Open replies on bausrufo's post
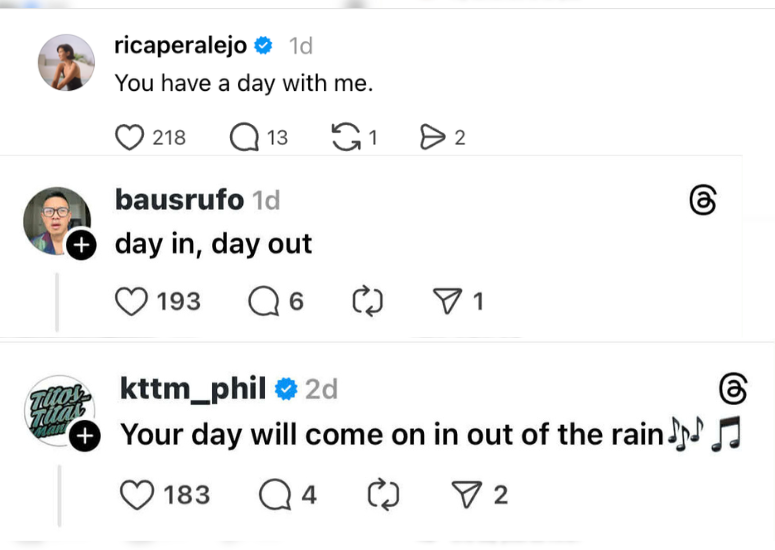775x550 pixels. [263, 301]
